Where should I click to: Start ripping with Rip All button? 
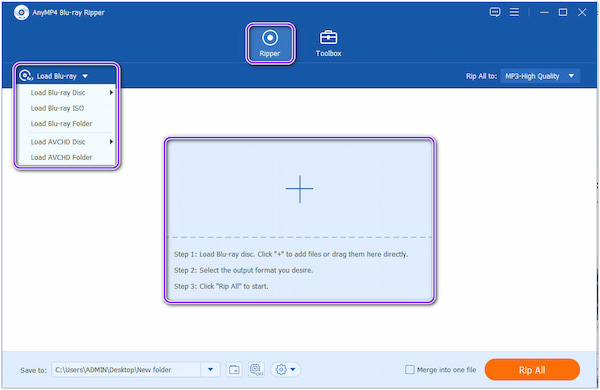coord(532,370)
